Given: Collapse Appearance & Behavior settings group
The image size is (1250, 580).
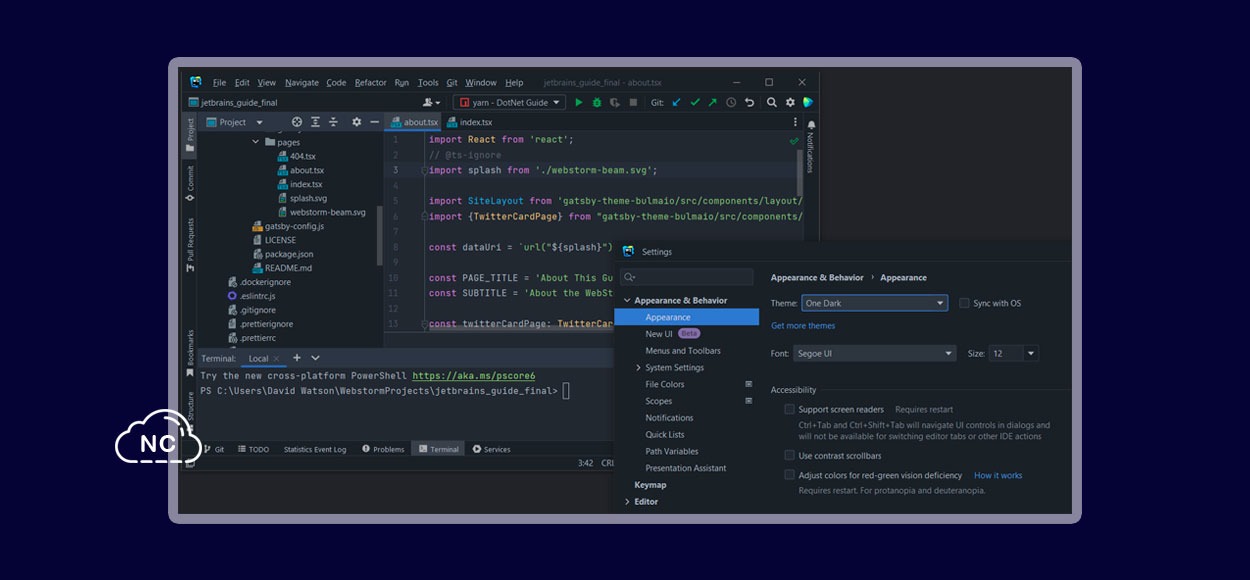Looking at the screenshot, I should 627,300.
